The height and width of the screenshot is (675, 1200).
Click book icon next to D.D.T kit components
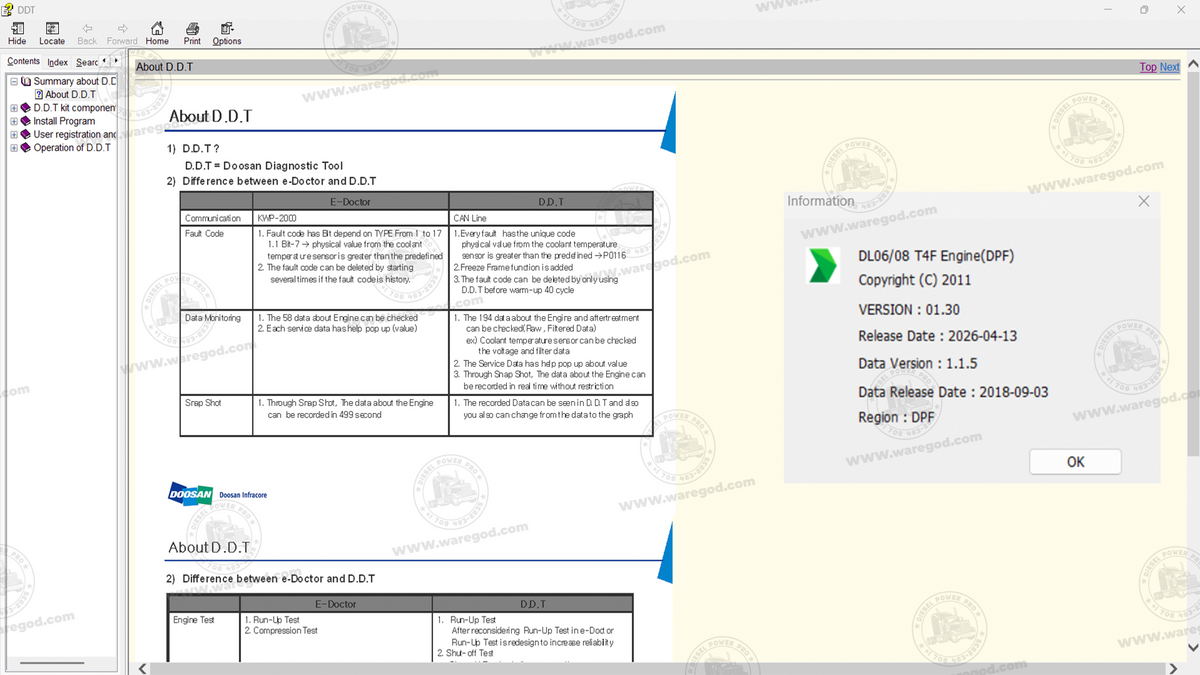(26, 108)
